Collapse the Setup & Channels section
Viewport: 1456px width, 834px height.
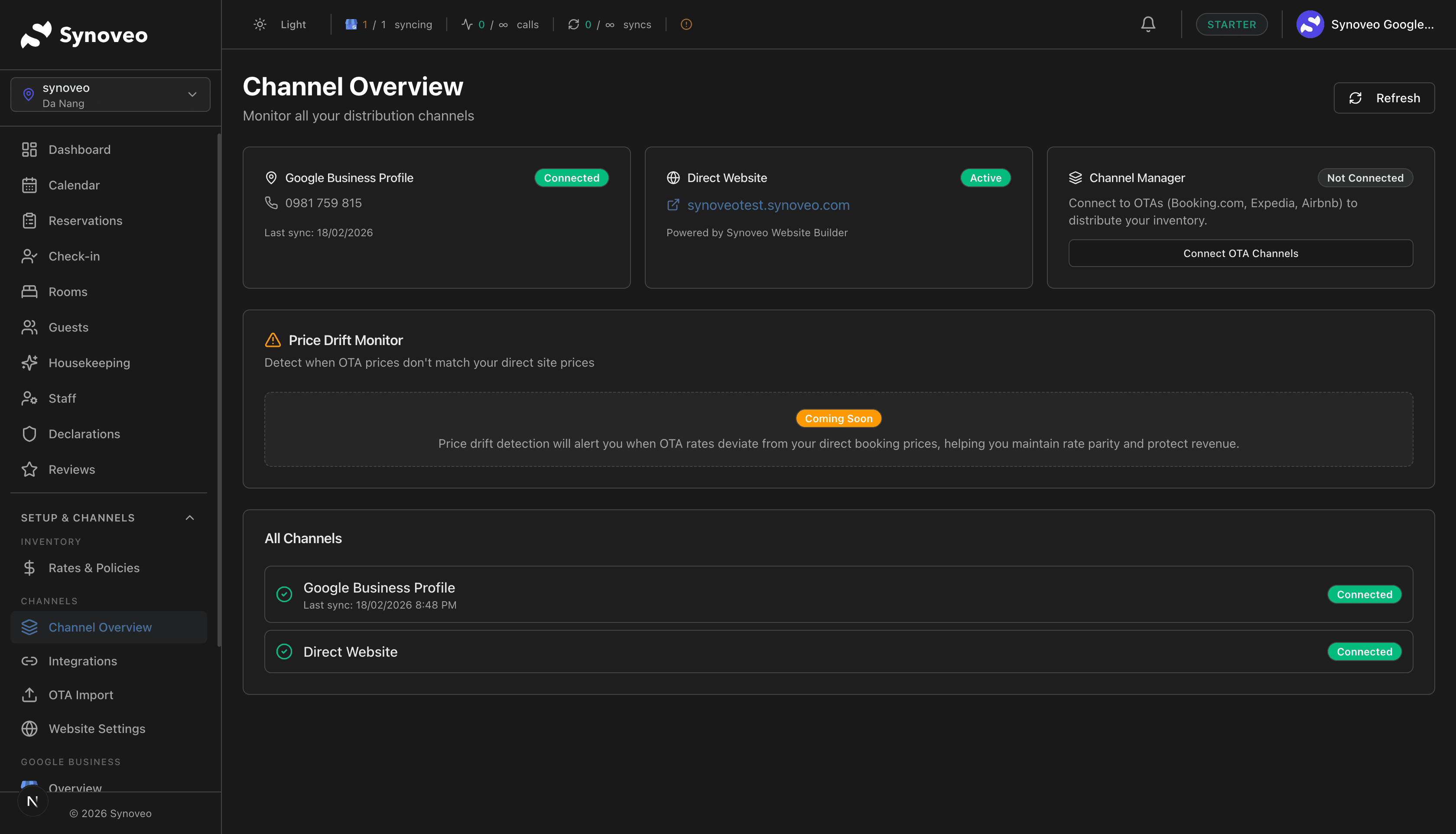[x=189, y=517]
